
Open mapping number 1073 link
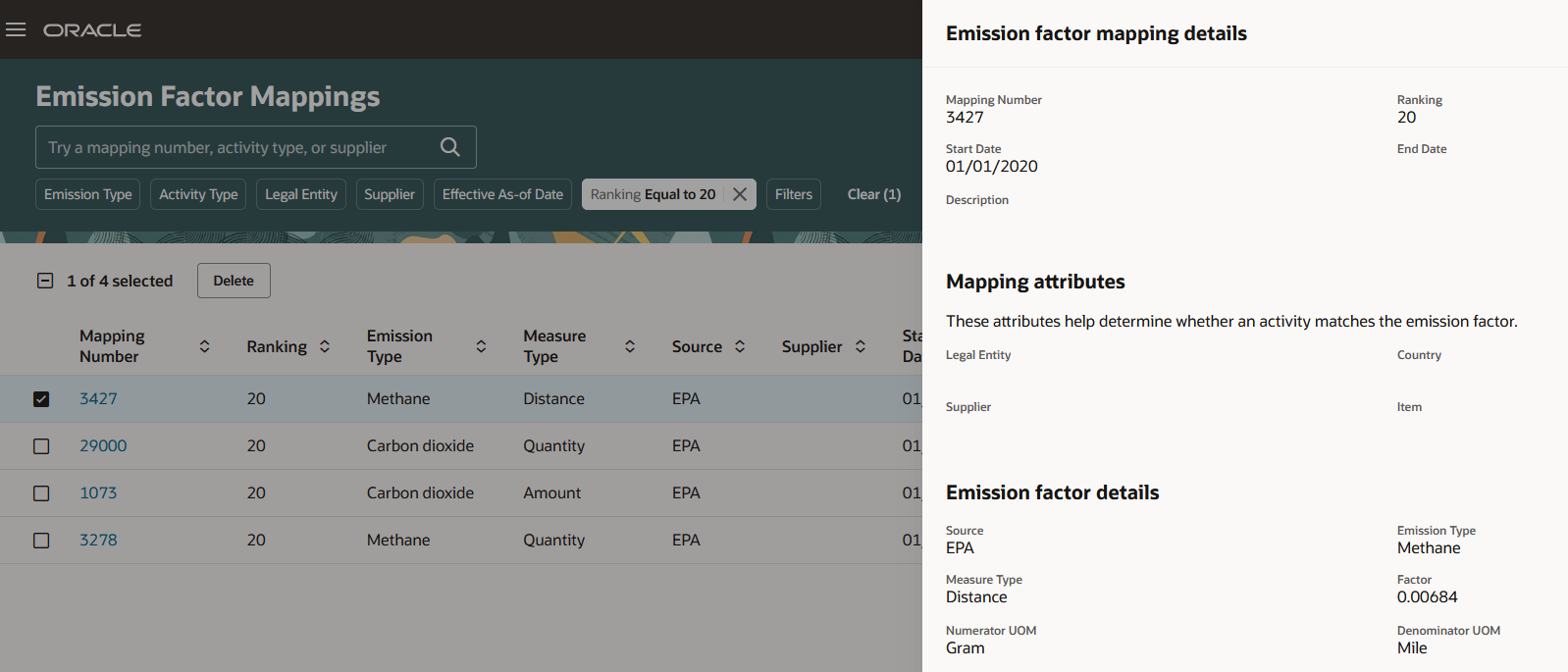point(98,492)
